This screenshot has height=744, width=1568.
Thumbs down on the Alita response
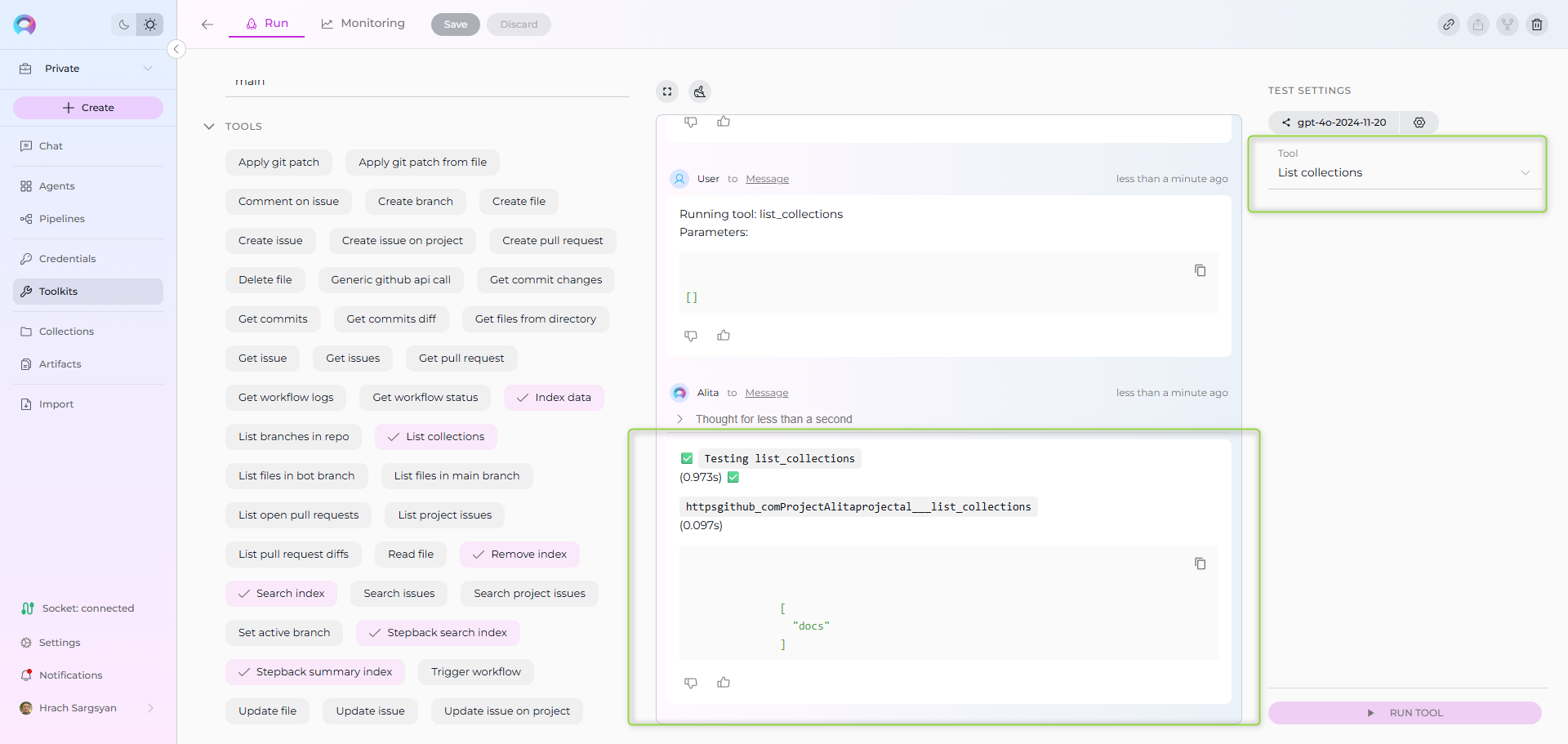click(691, 683)
